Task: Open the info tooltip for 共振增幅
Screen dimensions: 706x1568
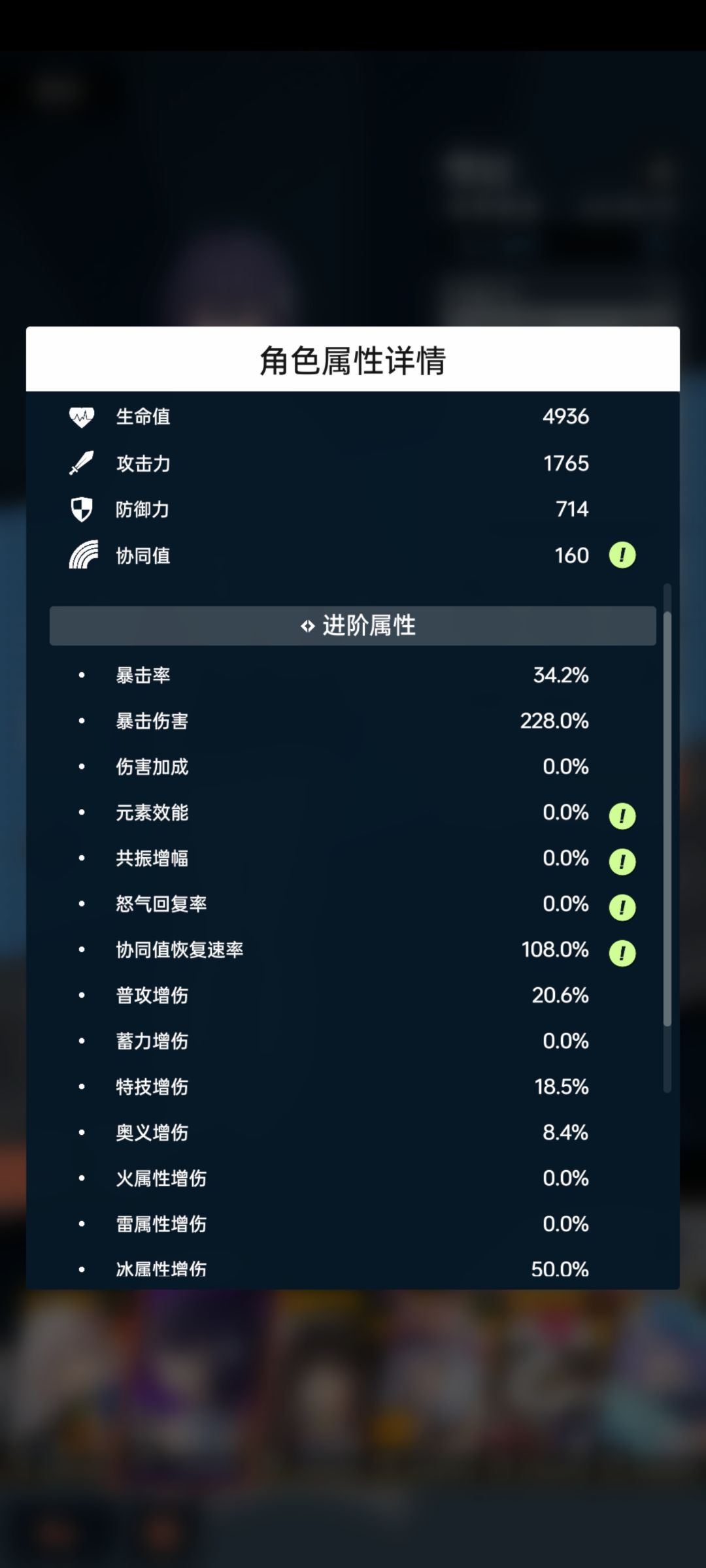Action: point(622,862)
